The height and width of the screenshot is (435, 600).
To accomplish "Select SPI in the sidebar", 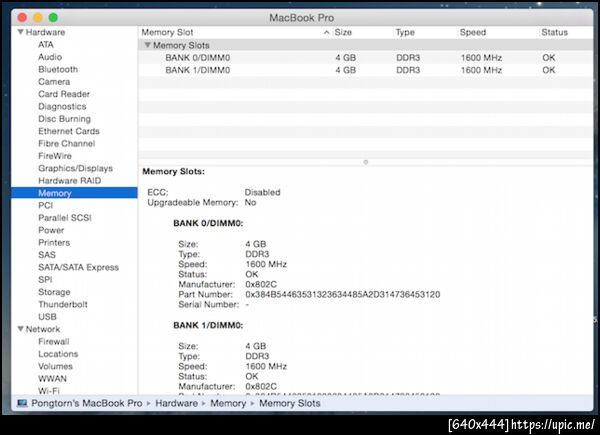I will (45, 280).
